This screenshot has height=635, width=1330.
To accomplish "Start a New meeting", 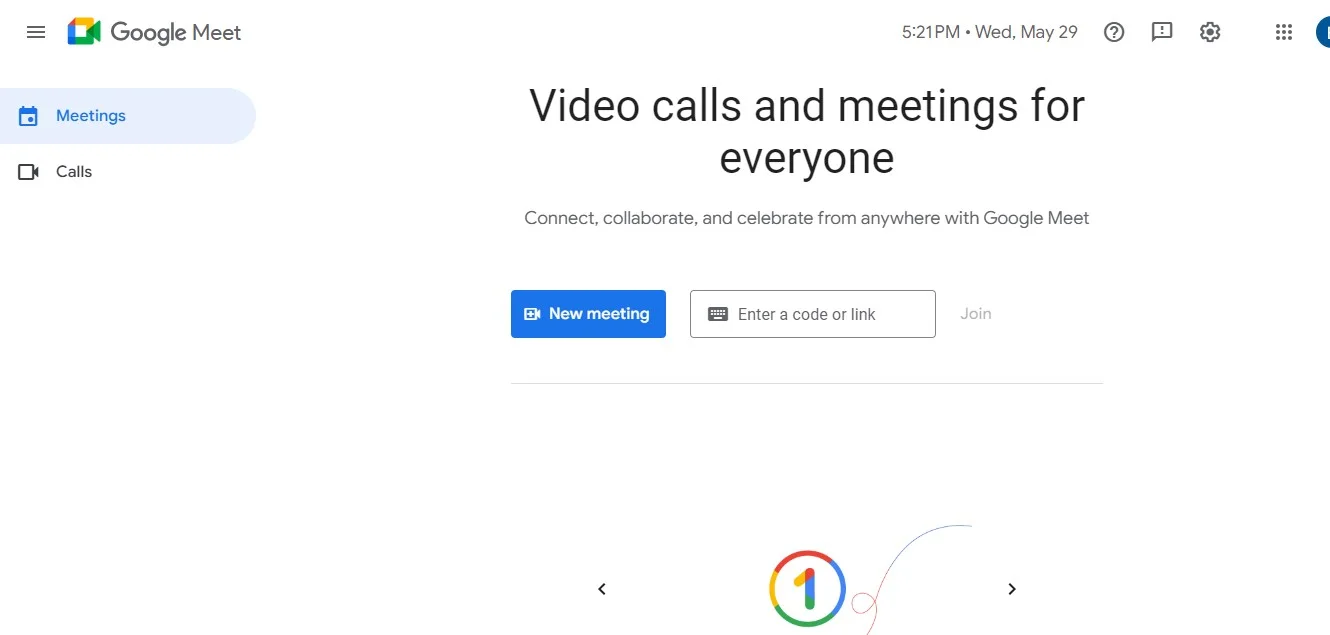I will 588,314.
